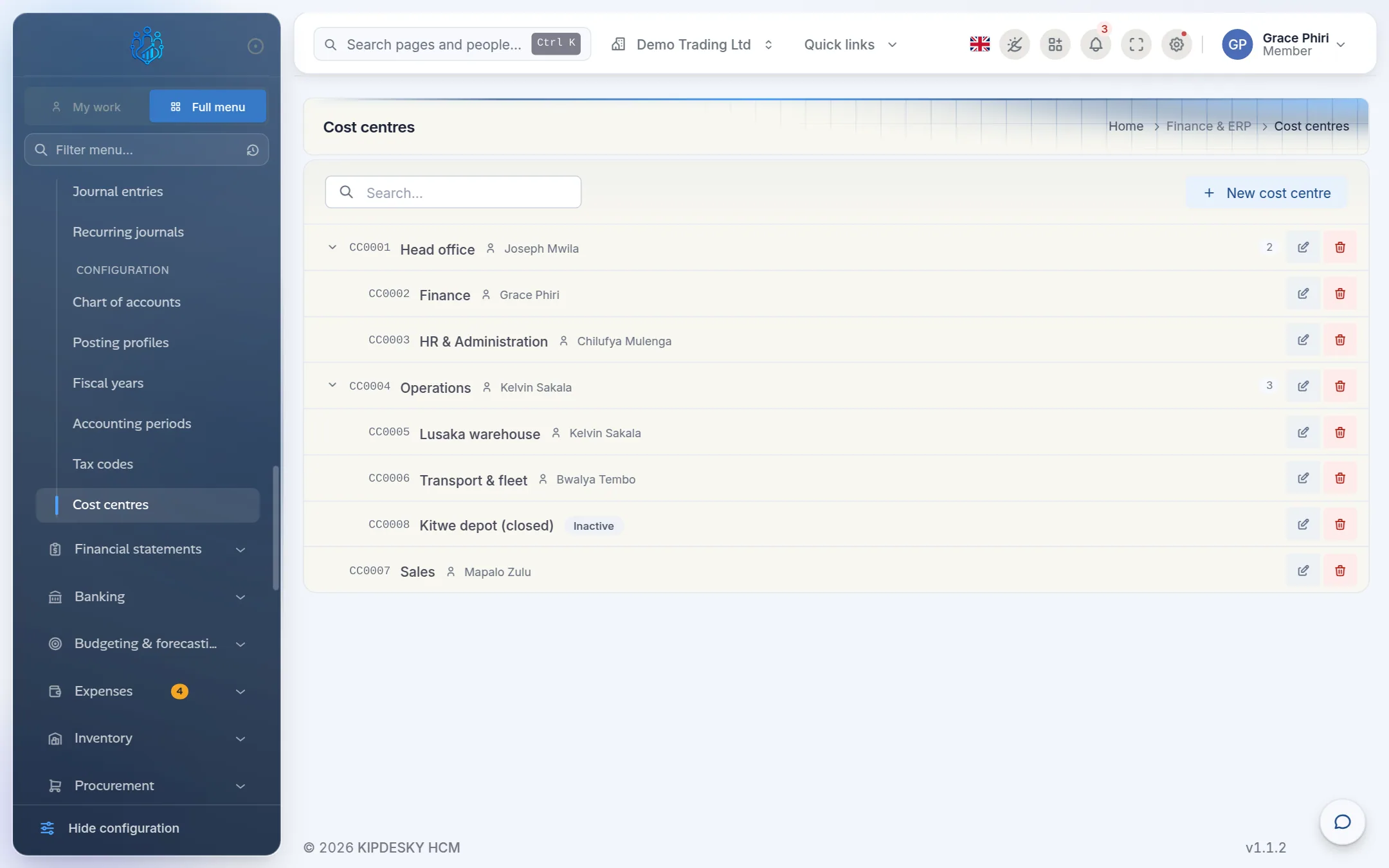Edit the Transport & fleet cost centre
1389x868 pixels.
pyautogui.click(x=1303, y=478)
